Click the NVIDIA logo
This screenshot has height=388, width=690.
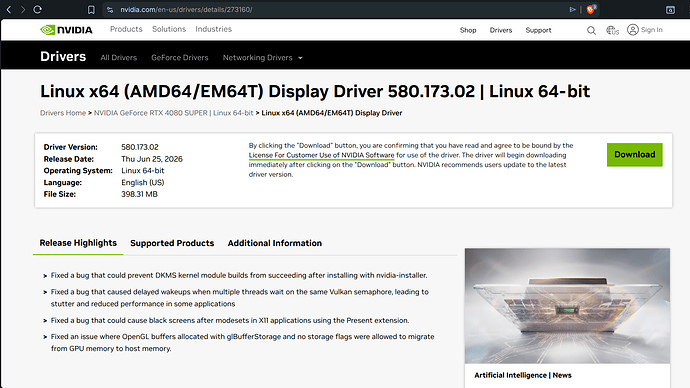[66, 30]
